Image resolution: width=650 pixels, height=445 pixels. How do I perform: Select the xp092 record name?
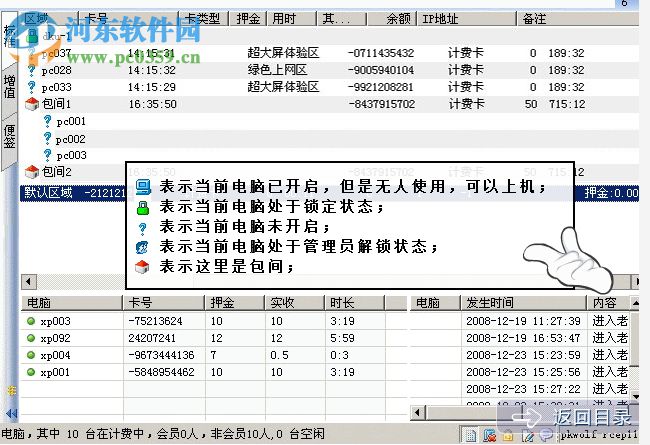pos(55,338)
